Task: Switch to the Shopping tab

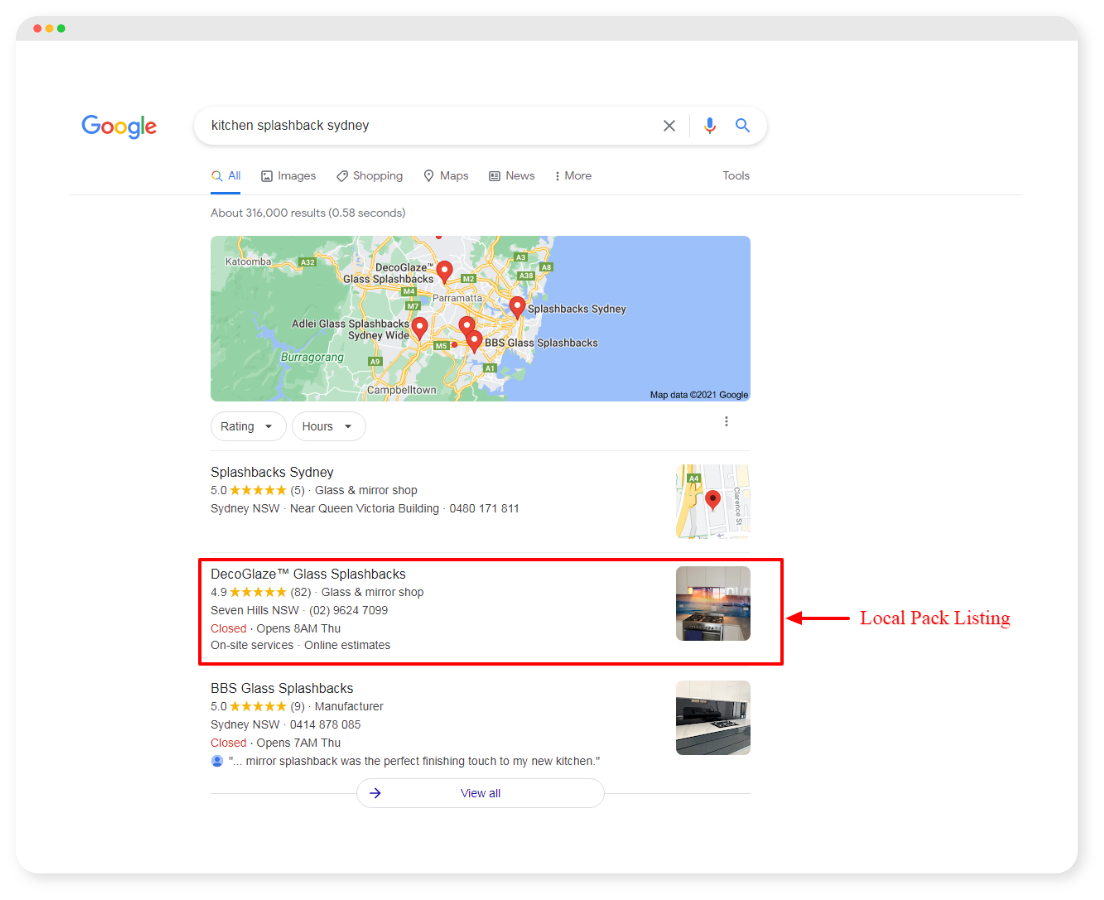Action: (370, 176)
